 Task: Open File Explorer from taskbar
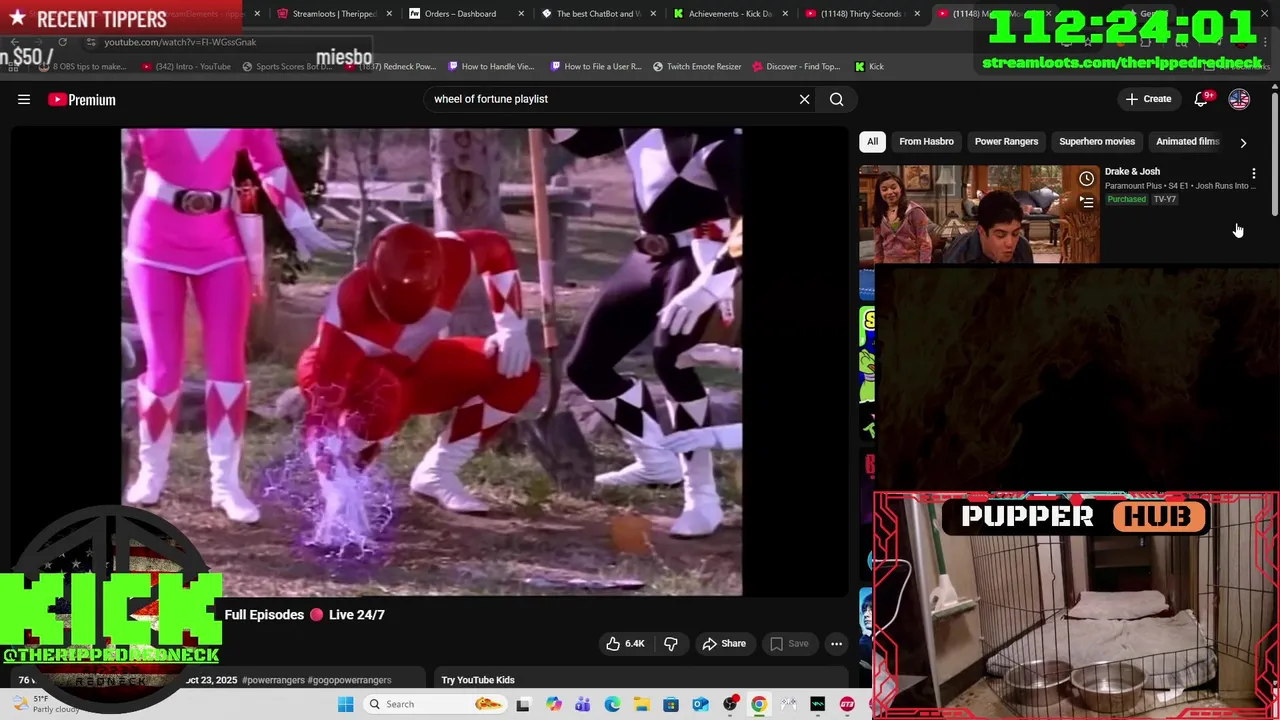(642, 704)
